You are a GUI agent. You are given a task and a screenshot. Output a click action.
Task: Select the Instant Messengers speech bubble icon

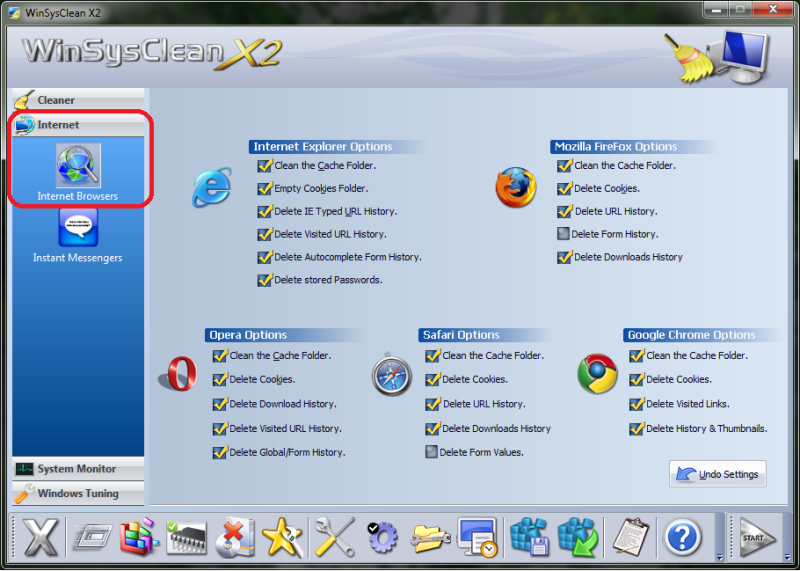coord(78,227)
